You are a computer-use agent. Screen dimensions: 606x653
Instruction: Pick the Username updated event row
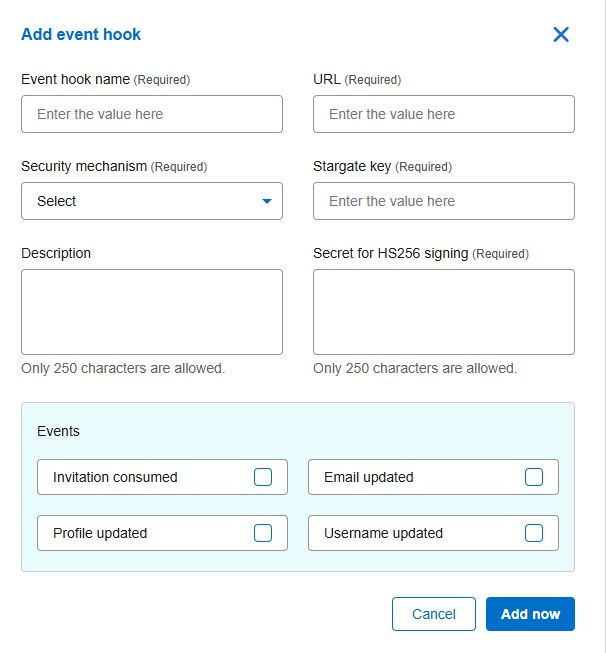[433, 533]
